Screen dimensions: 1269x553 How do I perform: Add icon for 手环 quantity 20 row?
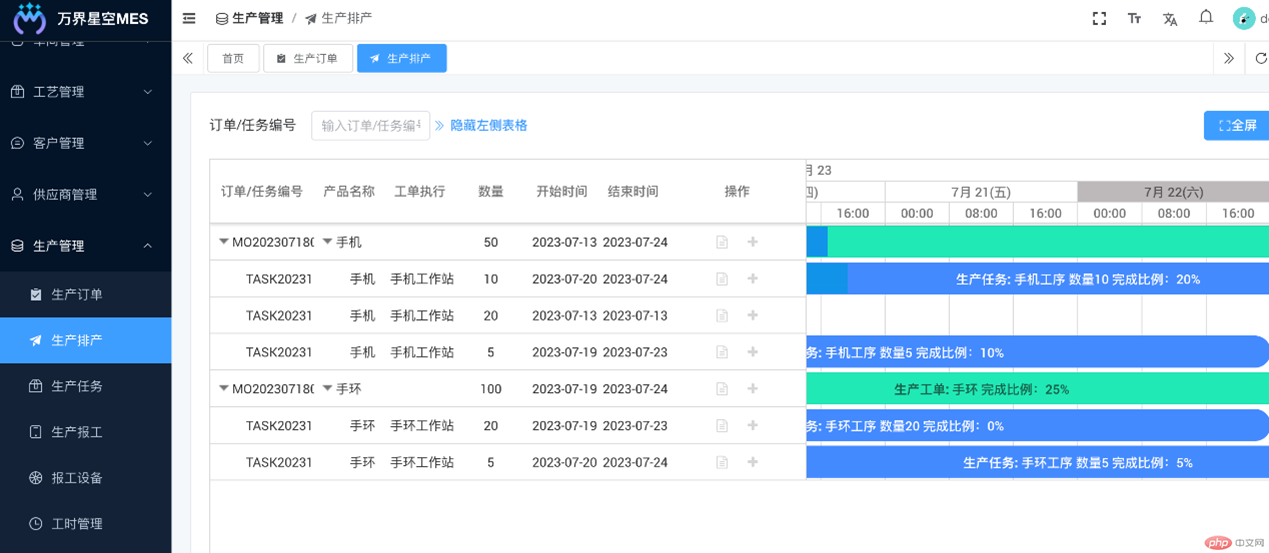click(x=753, y=426)
